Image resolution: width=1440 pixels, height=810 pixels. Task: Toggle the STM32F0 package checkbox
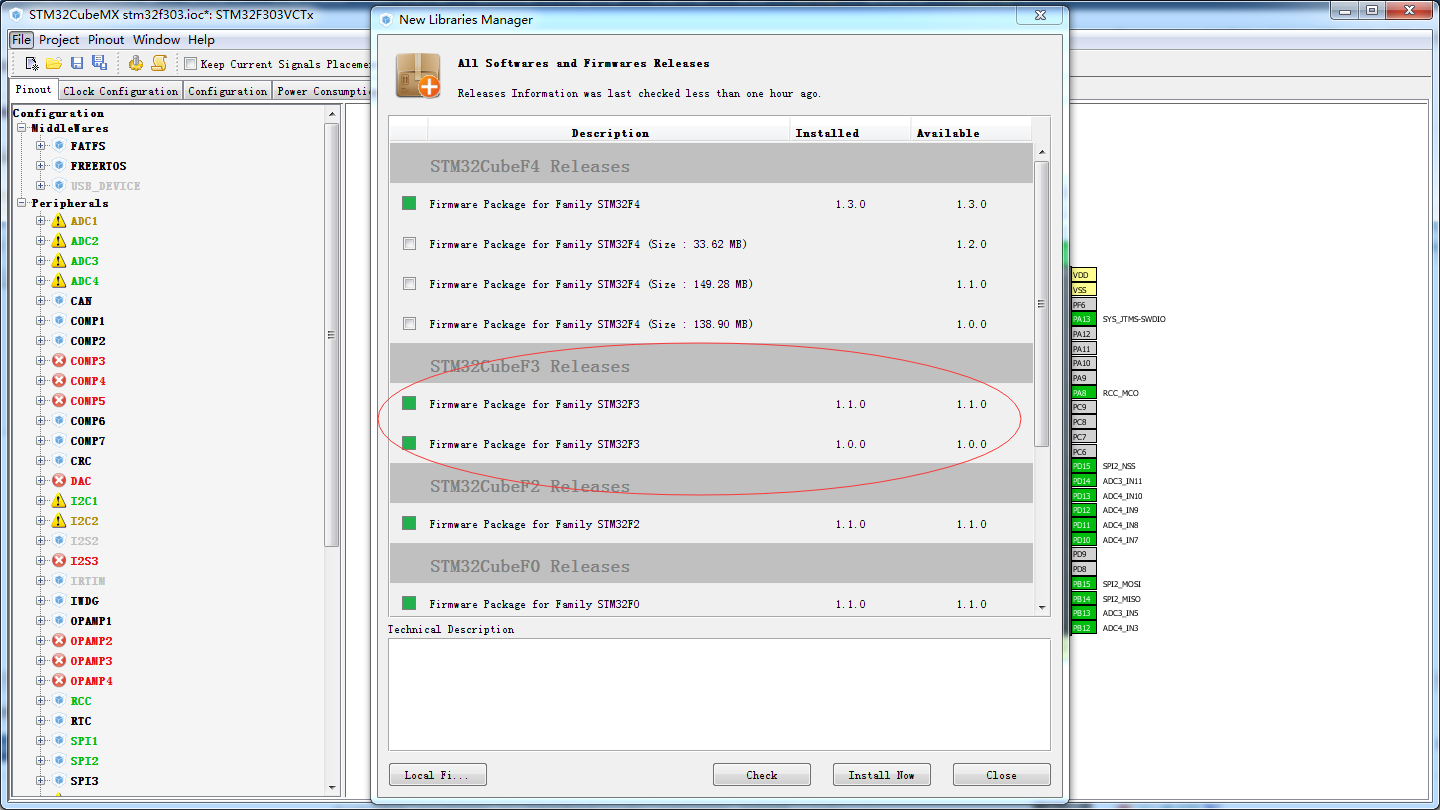(x=409, y=604)
